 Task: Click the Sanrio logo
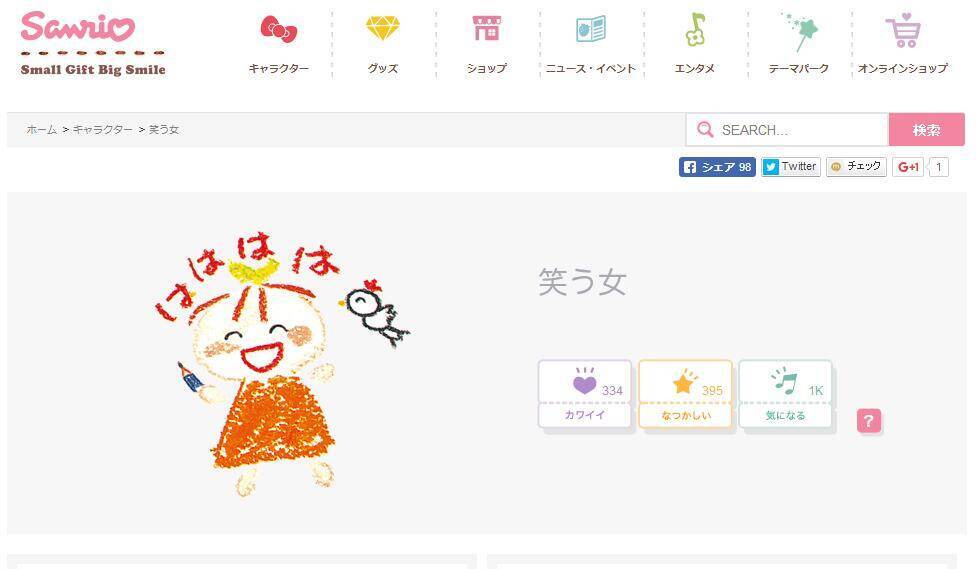(93, 44)
